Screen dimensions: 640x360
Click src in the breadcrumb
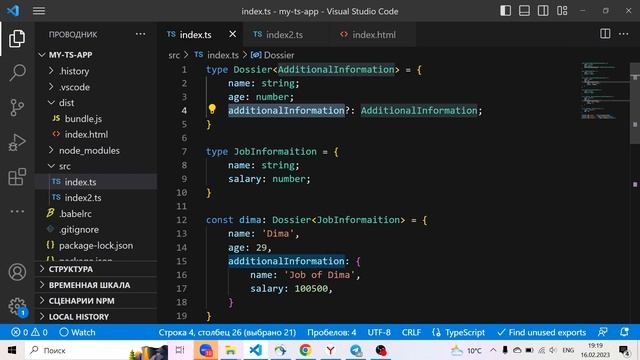coord(174,55)
